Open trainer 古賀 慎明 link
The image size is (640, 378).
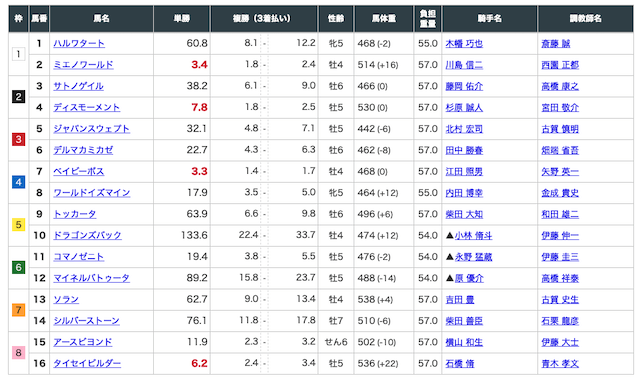560,129
